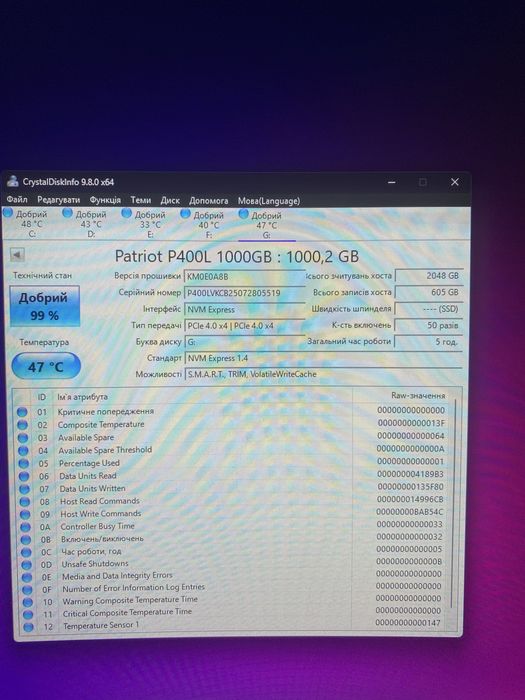Close the CrystalDiskInfo window
525x700 pixels.
click(x=454, y=182)
